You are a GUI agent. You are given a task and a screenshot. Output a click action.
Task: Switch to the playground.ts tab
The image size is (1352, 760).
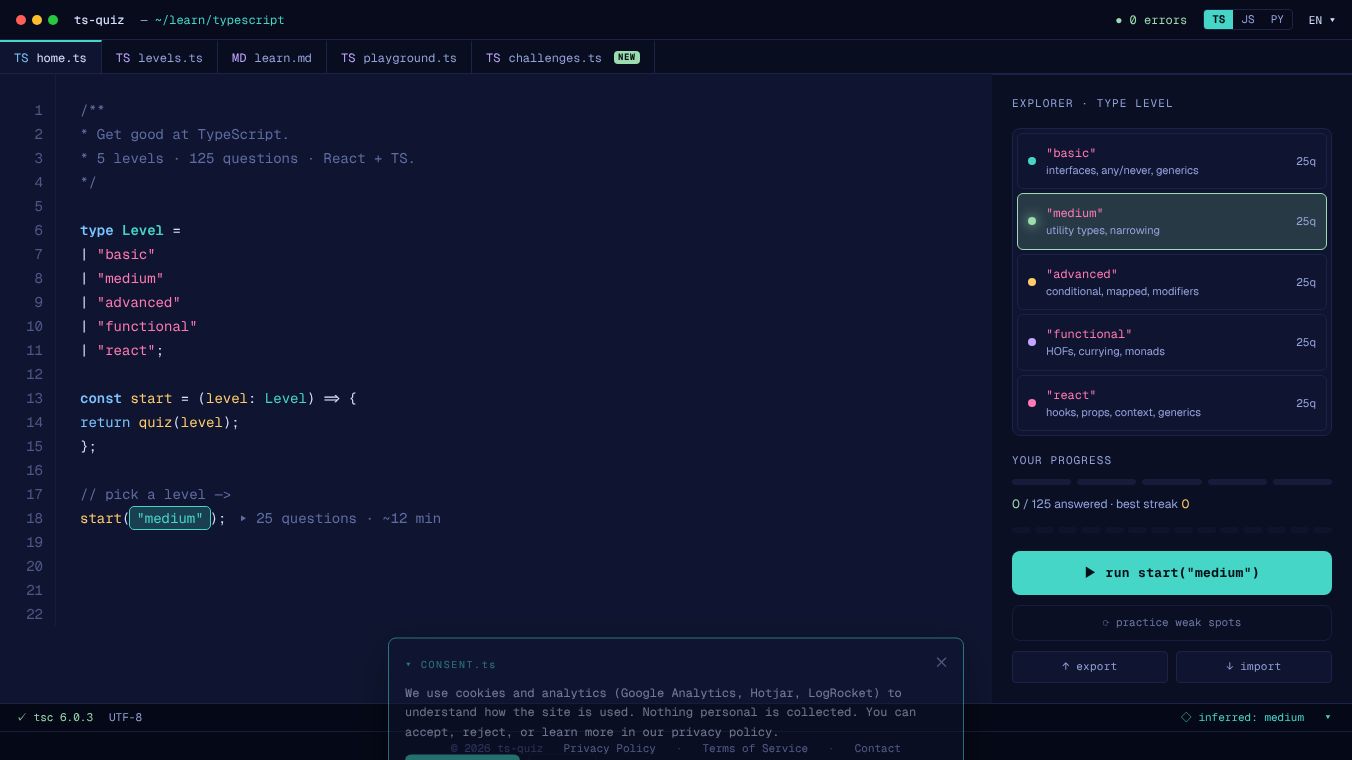point(399,58)
